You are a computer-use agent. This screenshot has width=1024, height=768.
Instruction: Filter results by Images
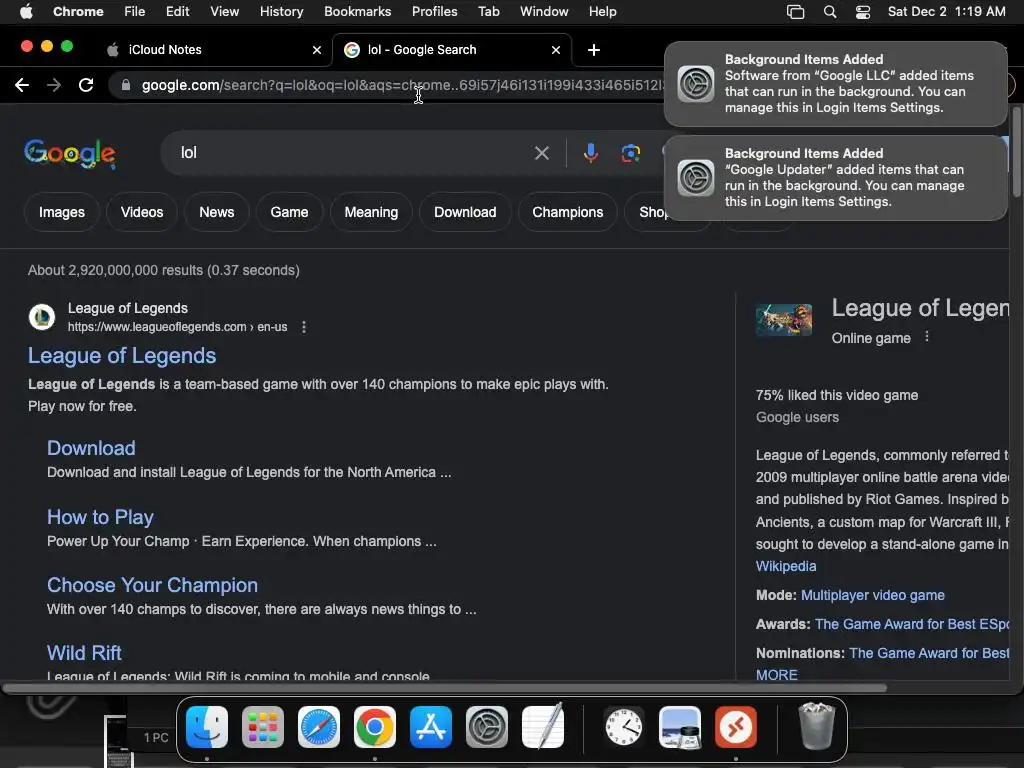coord(61,212)
